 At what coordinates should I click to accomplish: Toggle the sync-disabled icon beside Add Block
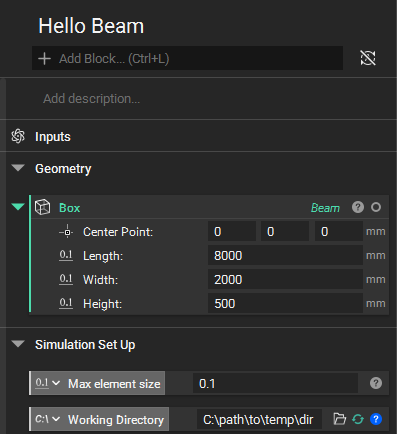368,58
